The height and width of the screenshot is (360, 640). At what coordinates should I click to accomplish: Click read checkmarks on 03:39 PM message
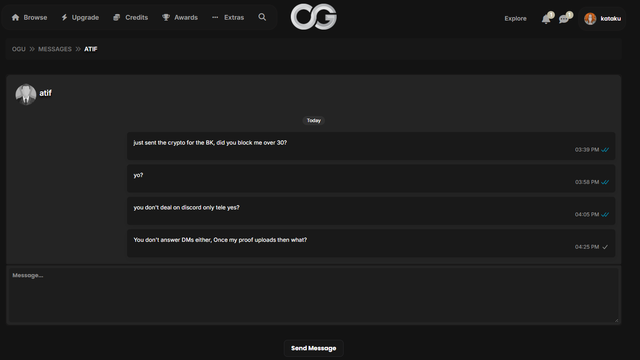(605, 150)
